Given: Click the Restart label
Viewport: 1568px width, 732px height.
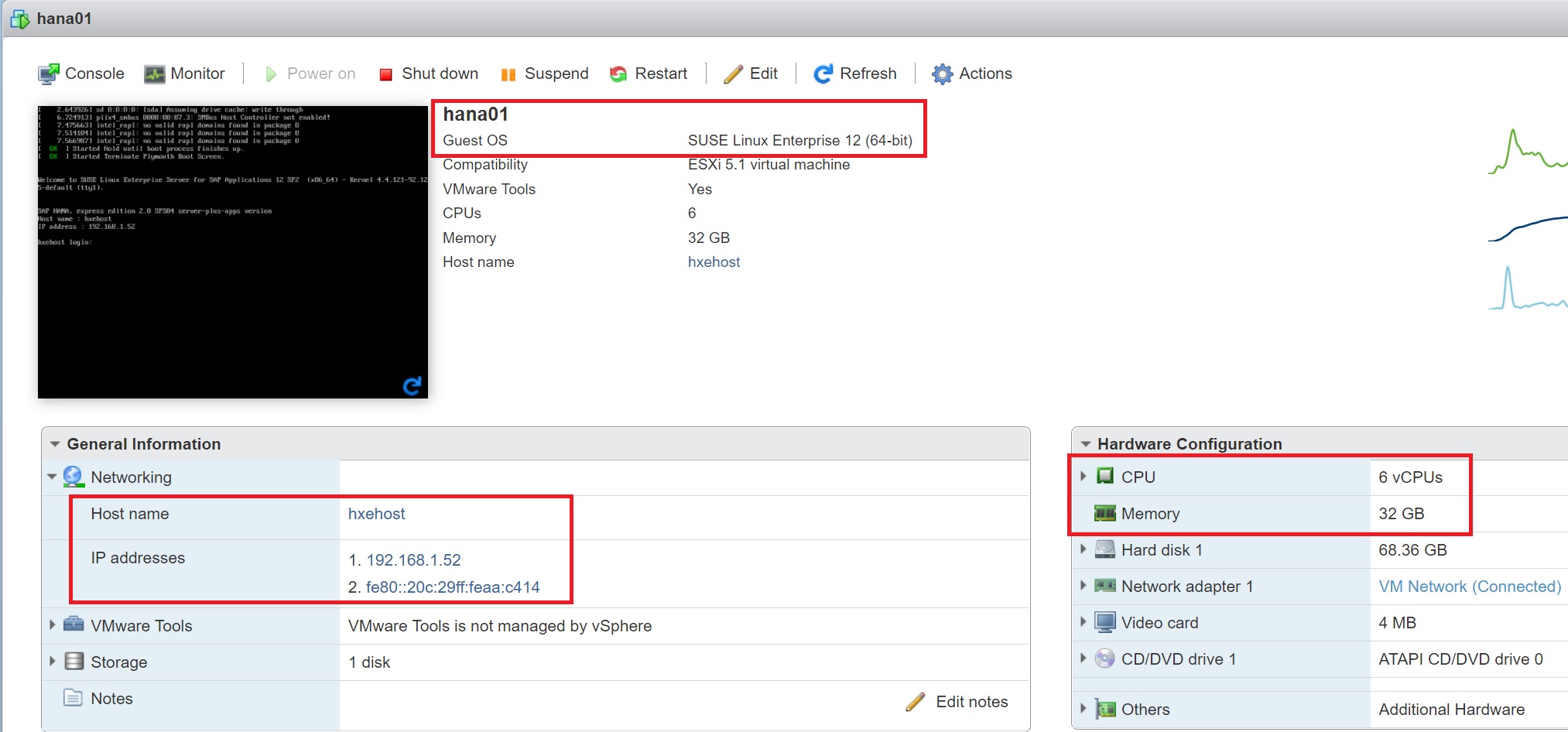Looking at the screenshot, I should click(x=661, y=74).
